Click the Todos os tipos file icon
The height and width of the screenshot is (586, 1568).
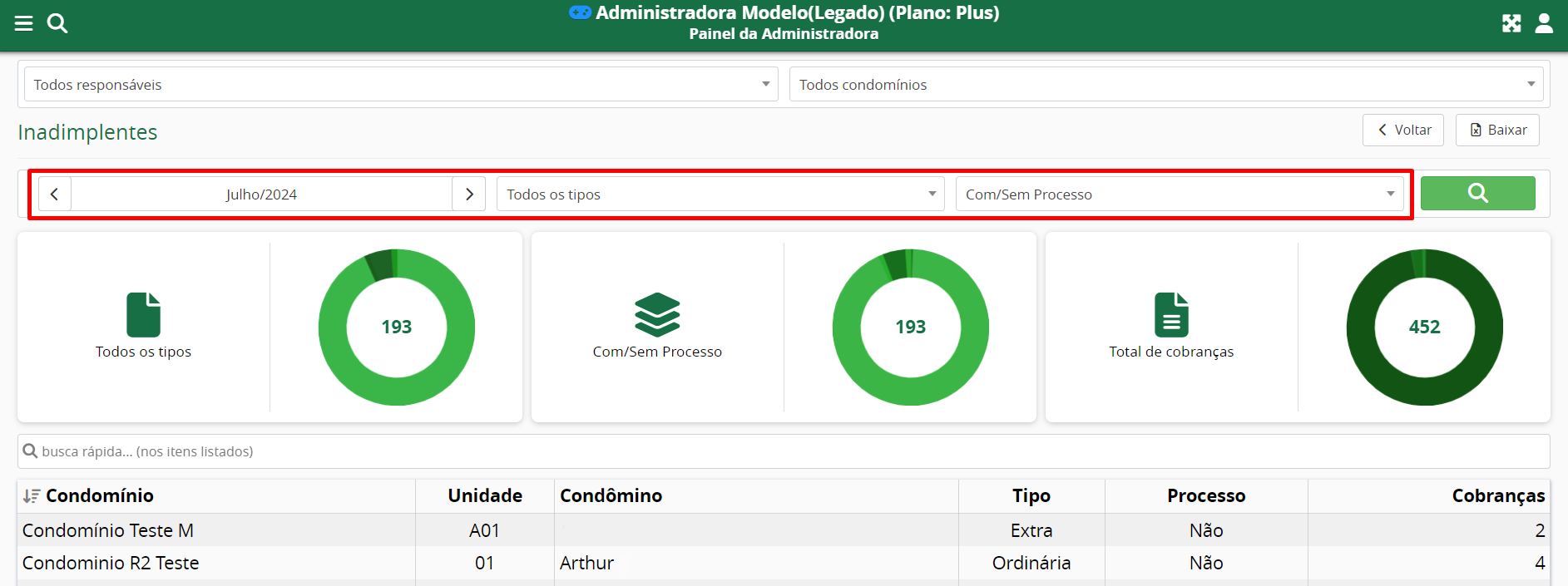pos(143,315)
